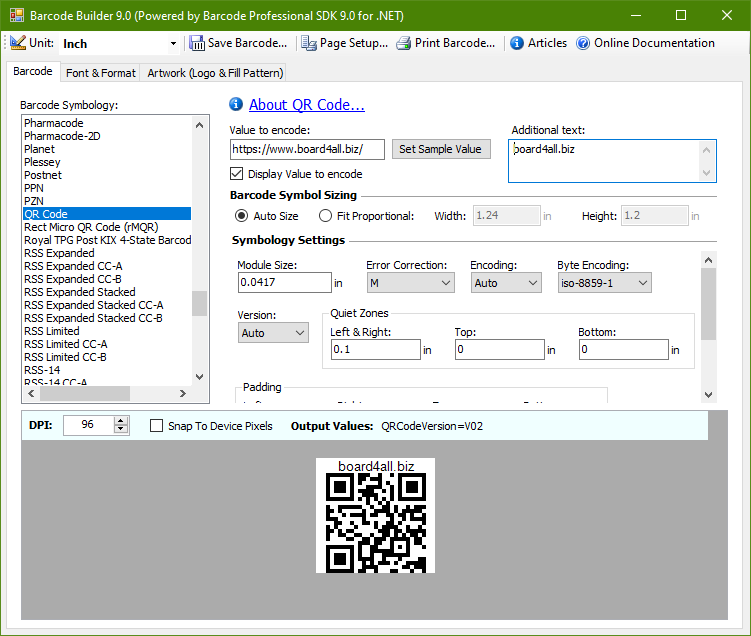
Task: Click the Value to encode text field
Action: coord(307,149)
